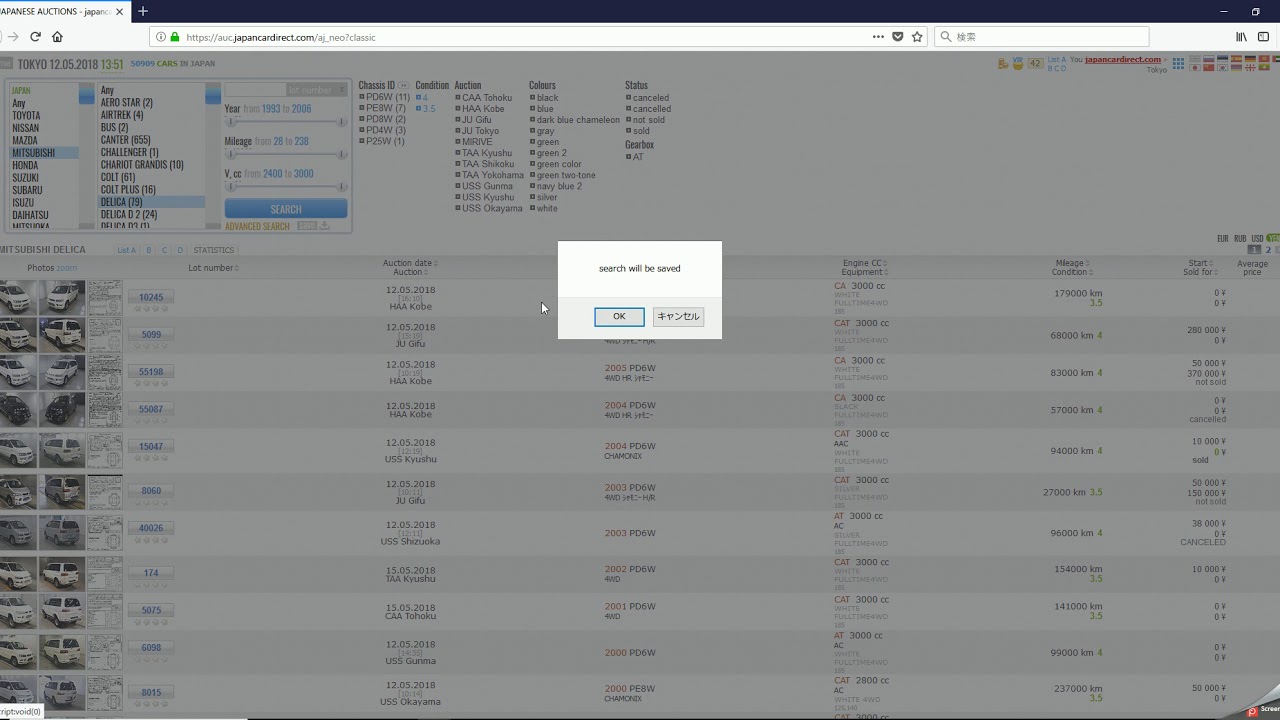
Task: Open a new tab with plus icon
Action: 142,11
